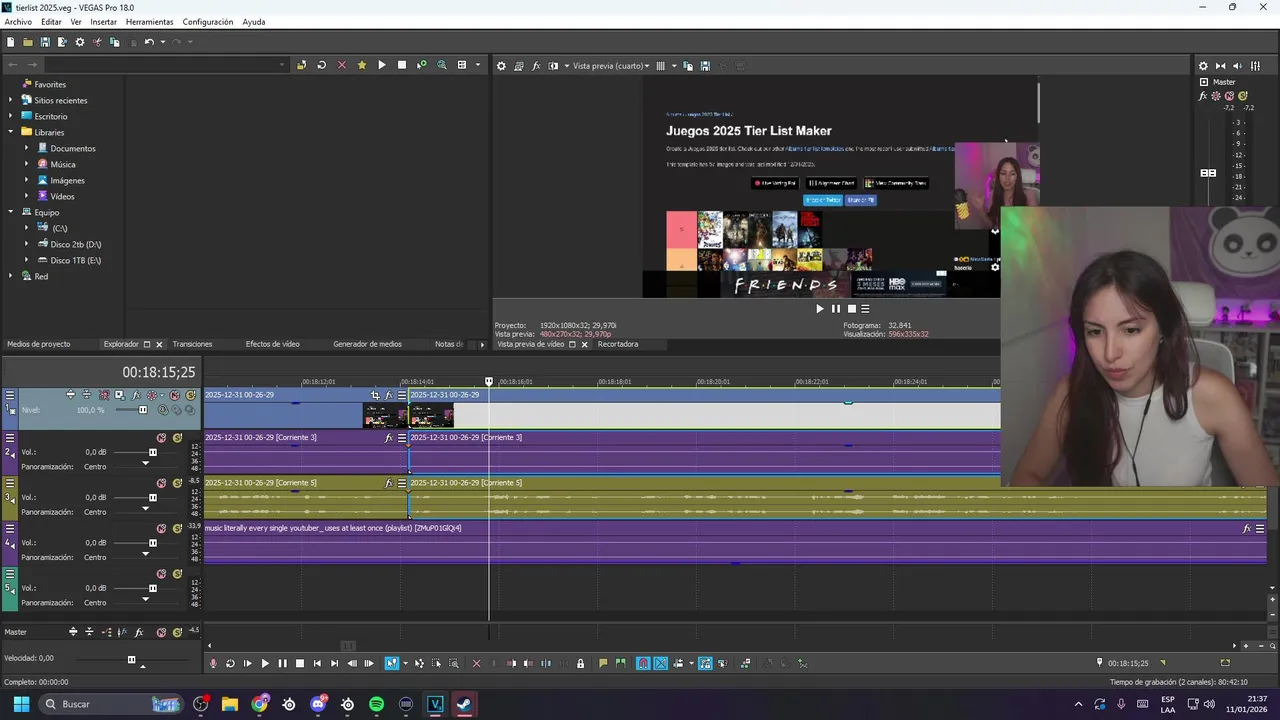Open the Insertar menu
The height and width of the screenshot is (720, 1280).
click(x=103, y=22)
